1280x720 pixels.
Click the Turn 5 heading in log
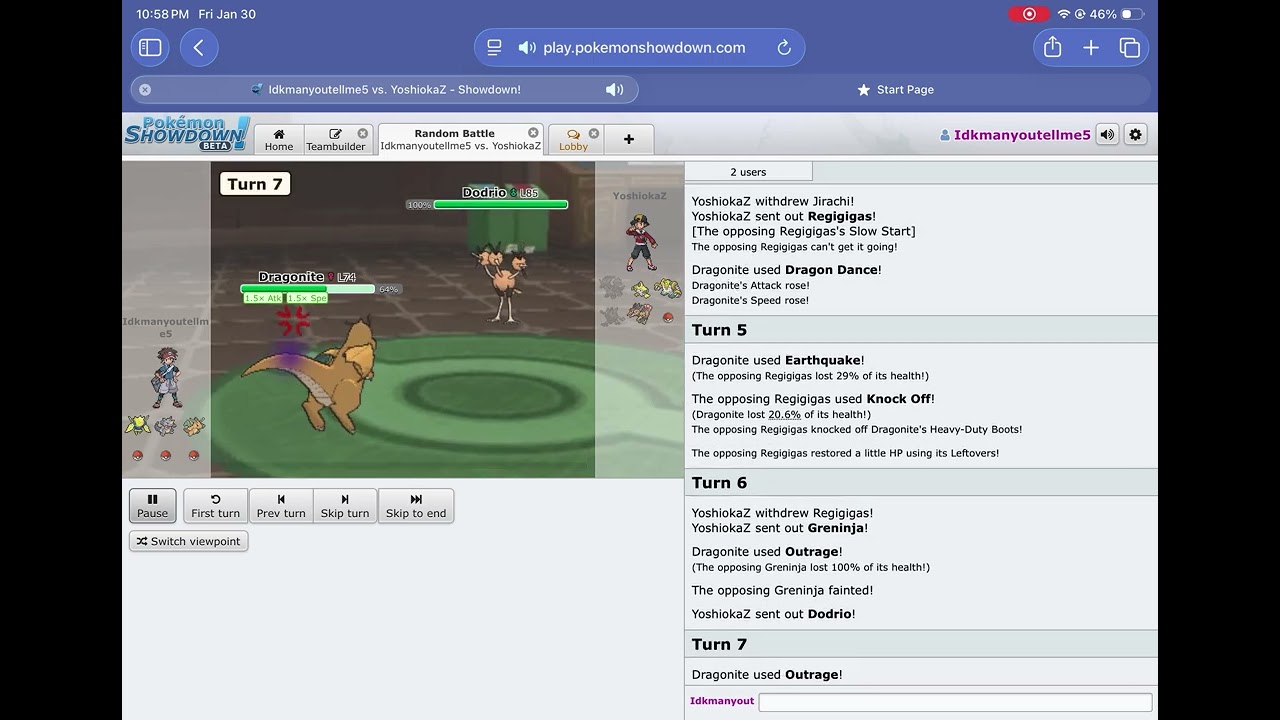(719, 330)
